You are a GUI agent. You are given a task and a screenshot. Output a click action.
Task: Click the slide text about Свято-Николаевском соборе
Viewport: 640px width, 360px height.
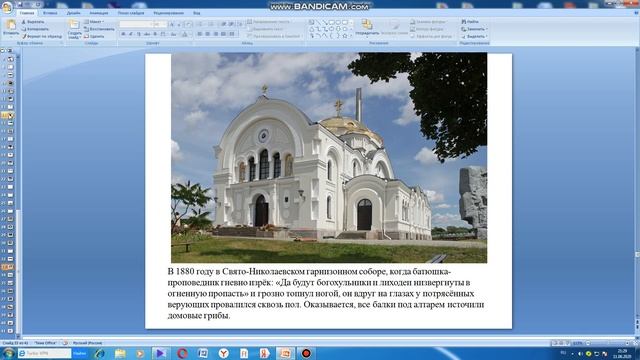coord(325,293)
